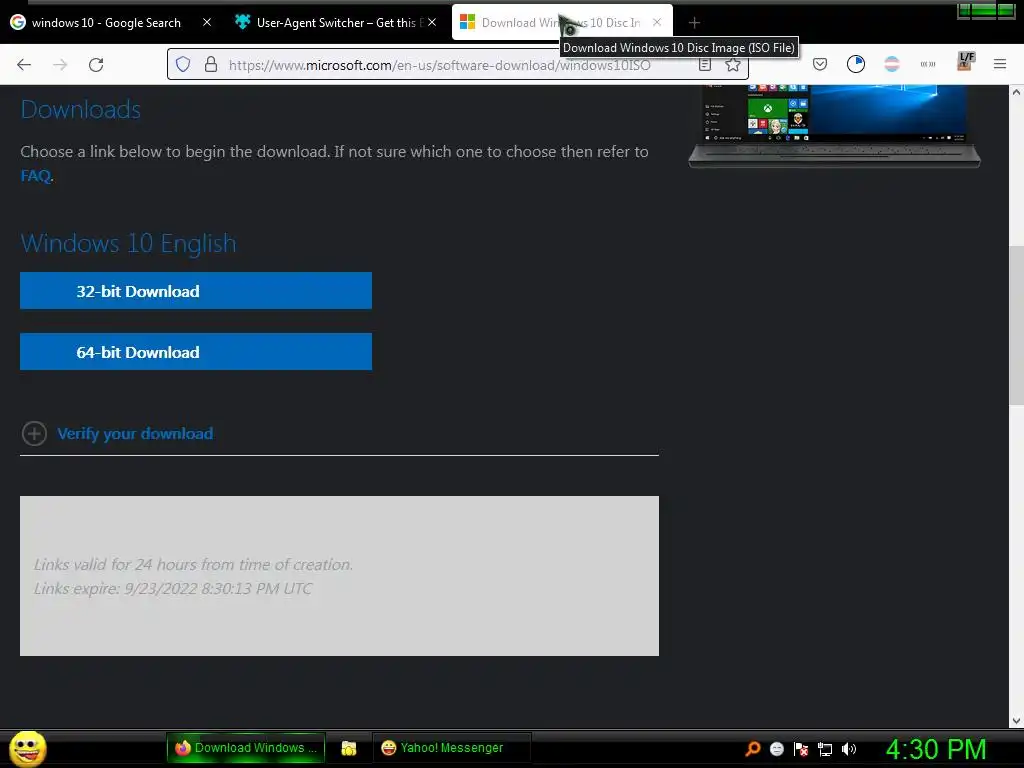Click the green window control buttons
Screen dimensions: 1024x768
click(x=985, y=11)
